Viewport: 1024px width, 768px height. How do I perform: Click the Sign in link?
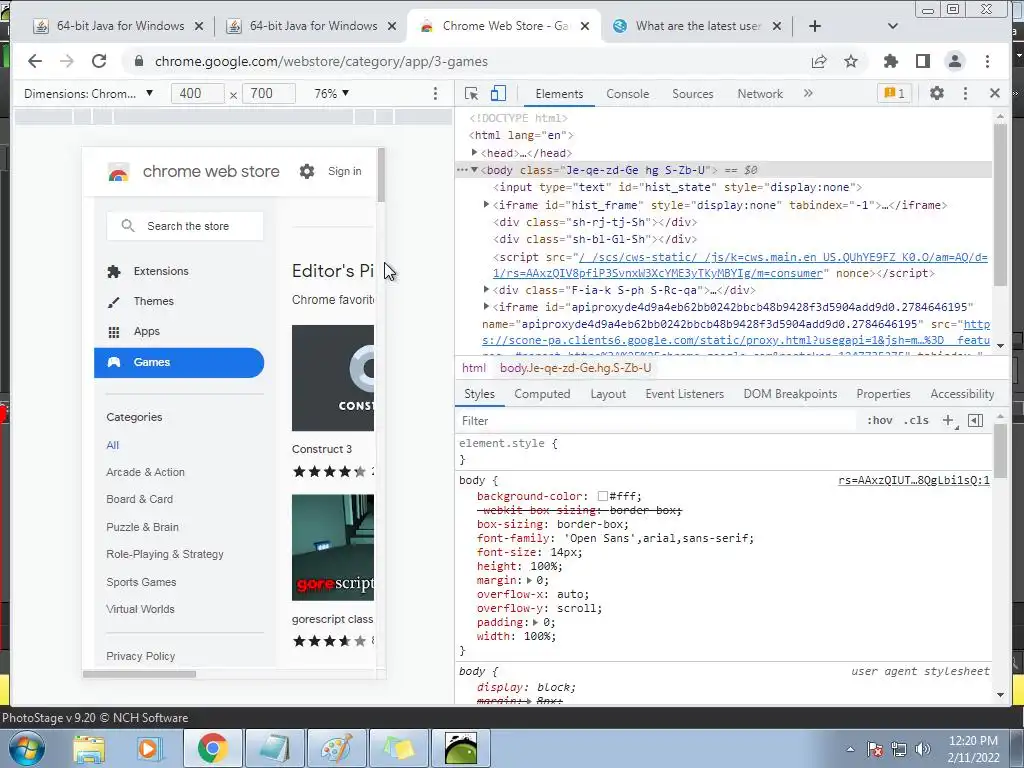point(344,171)
